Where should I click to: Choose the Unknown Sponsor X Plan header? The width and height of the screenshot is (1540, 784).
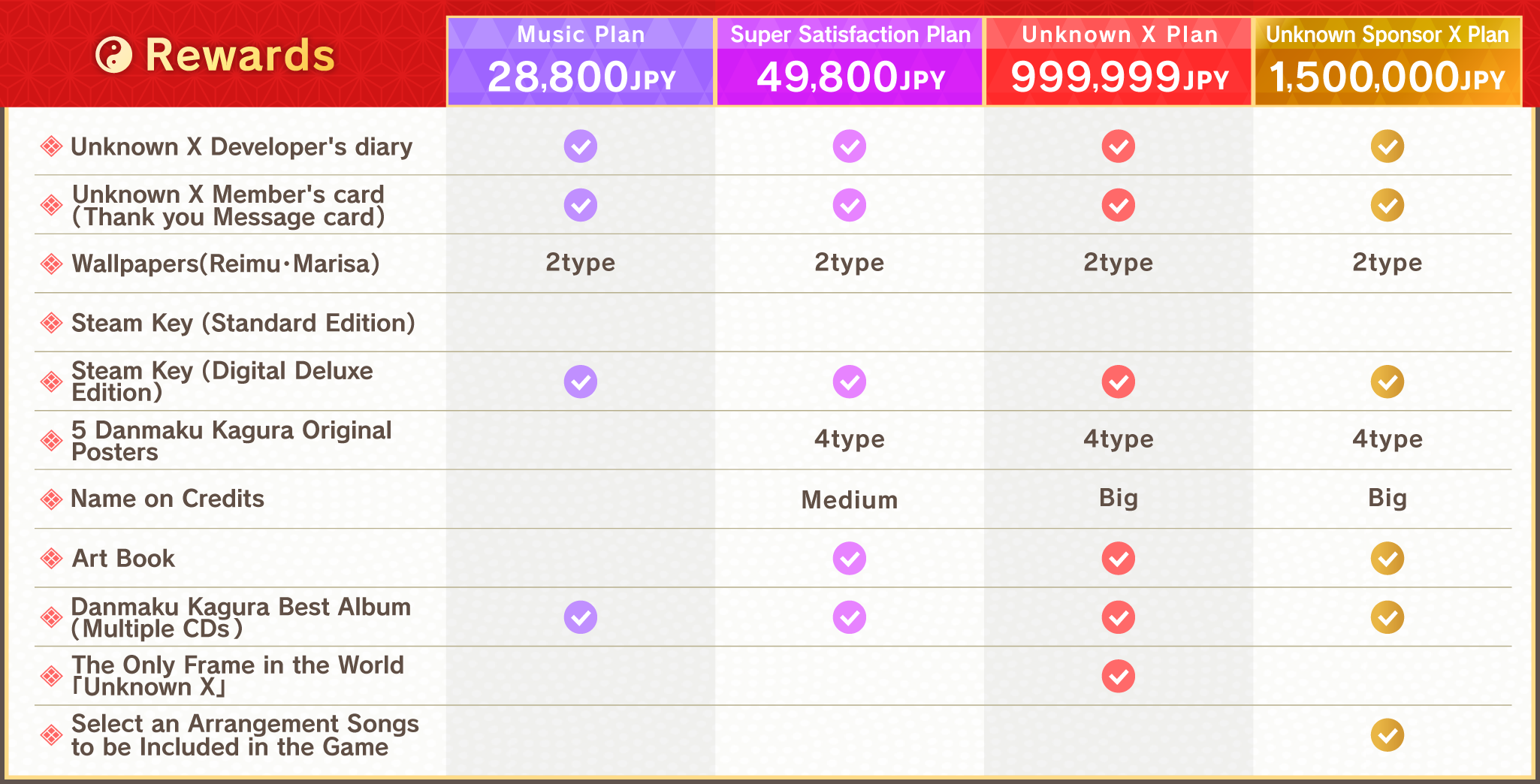(x=1388, y=62)
